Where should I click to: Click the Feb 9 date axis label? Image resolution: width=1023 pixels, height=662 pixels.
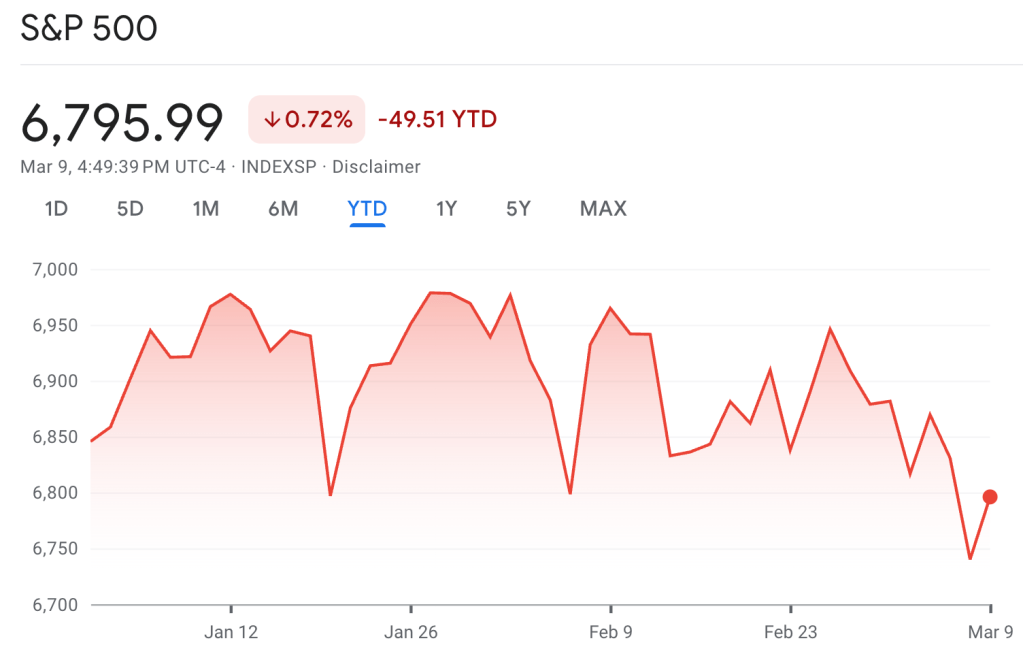[610, 632]
